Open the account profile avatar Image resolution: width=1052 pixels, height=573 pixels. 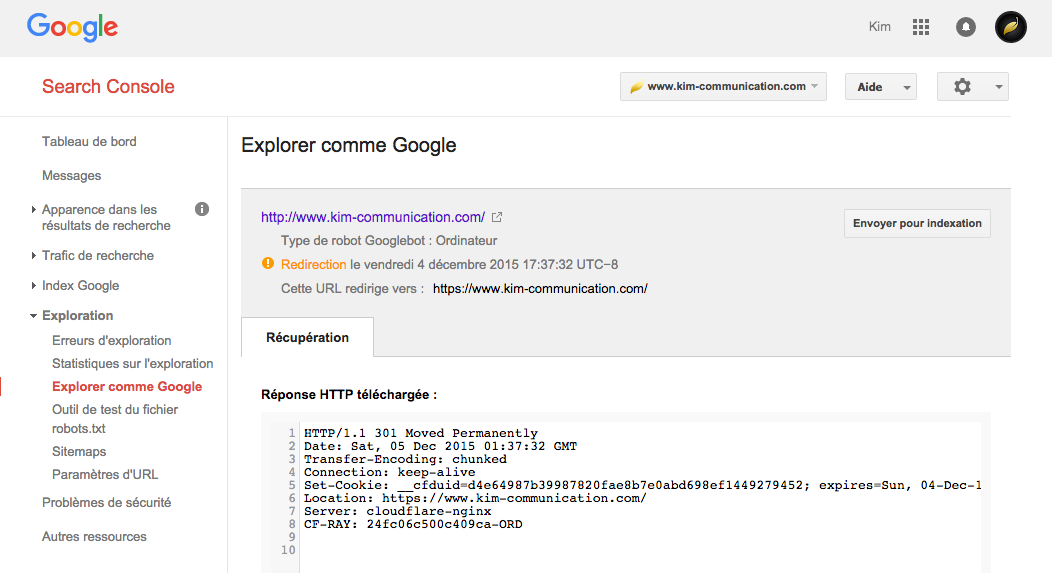pos(1011,27)
